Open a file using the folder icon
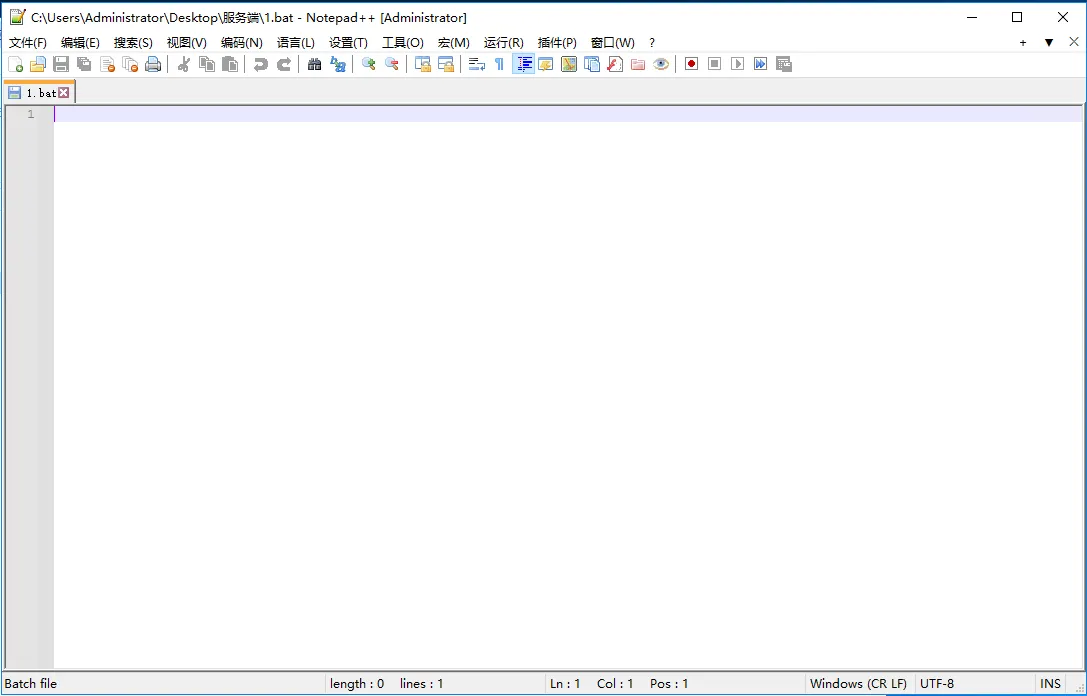The width and height of the screenshot is (1087, 696). pyautogui.click(x=38, y=64)
